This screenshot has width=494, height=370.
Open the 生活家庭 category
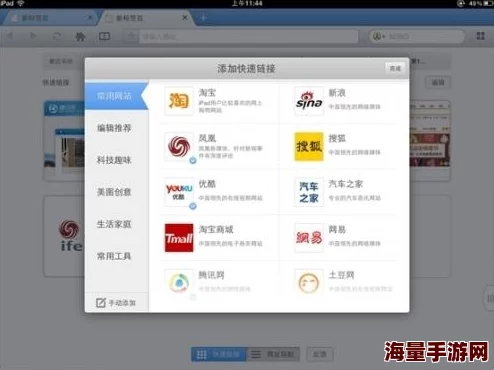114,224
